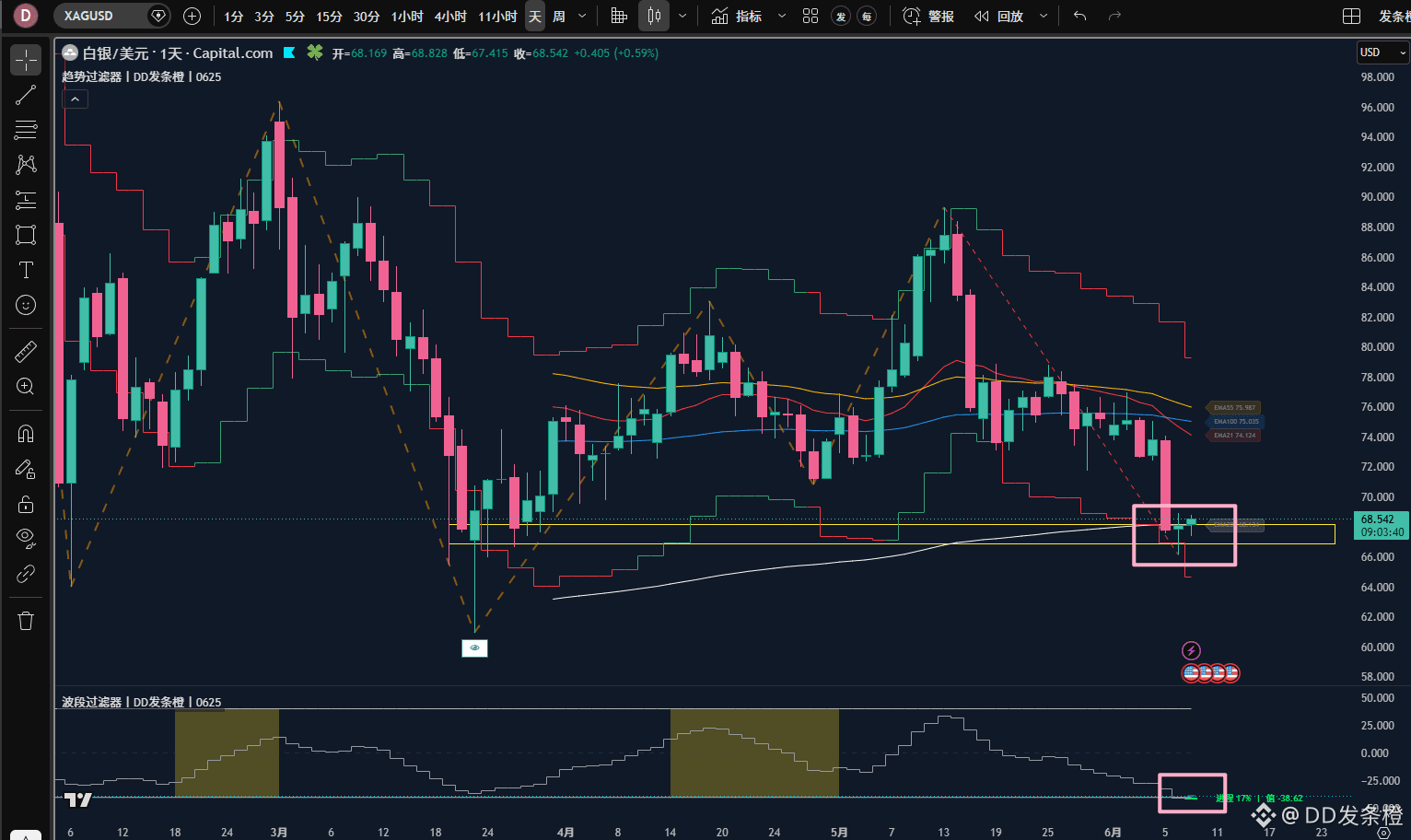Click the trash icon to remove objects
This screenshot has height=840, width=1411.
click(x=26, y=621)
